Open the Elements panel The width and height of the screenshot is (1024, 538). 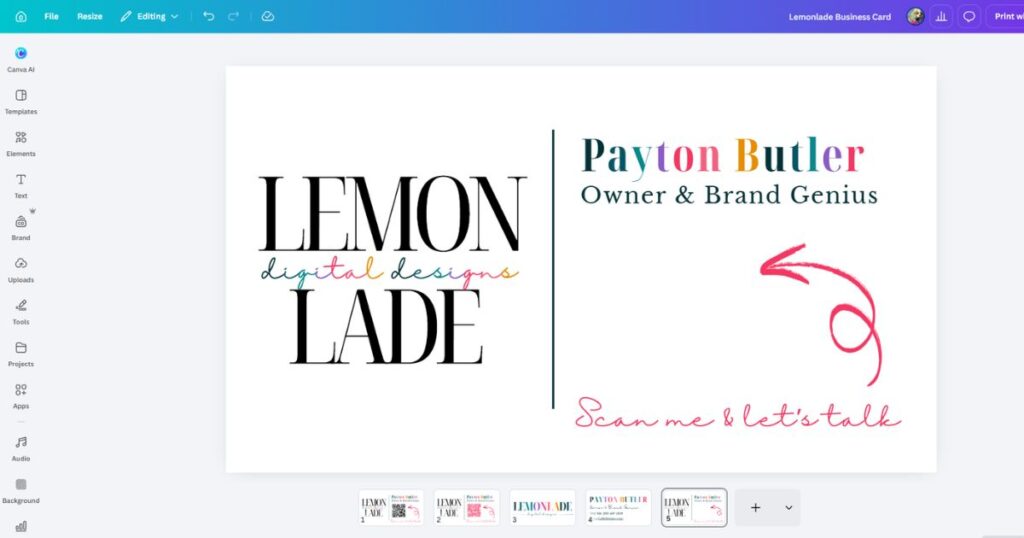(21, 144)
